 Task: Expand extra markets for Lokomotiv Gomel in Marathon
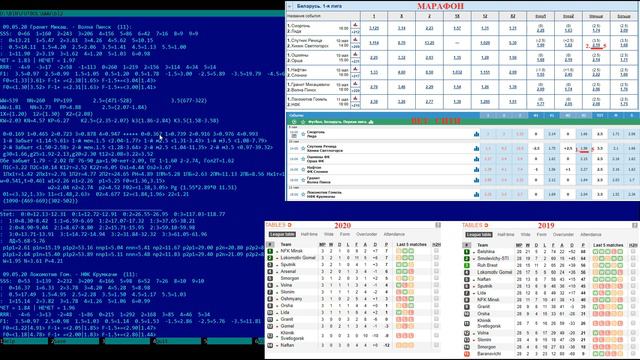tap(355, 105)
